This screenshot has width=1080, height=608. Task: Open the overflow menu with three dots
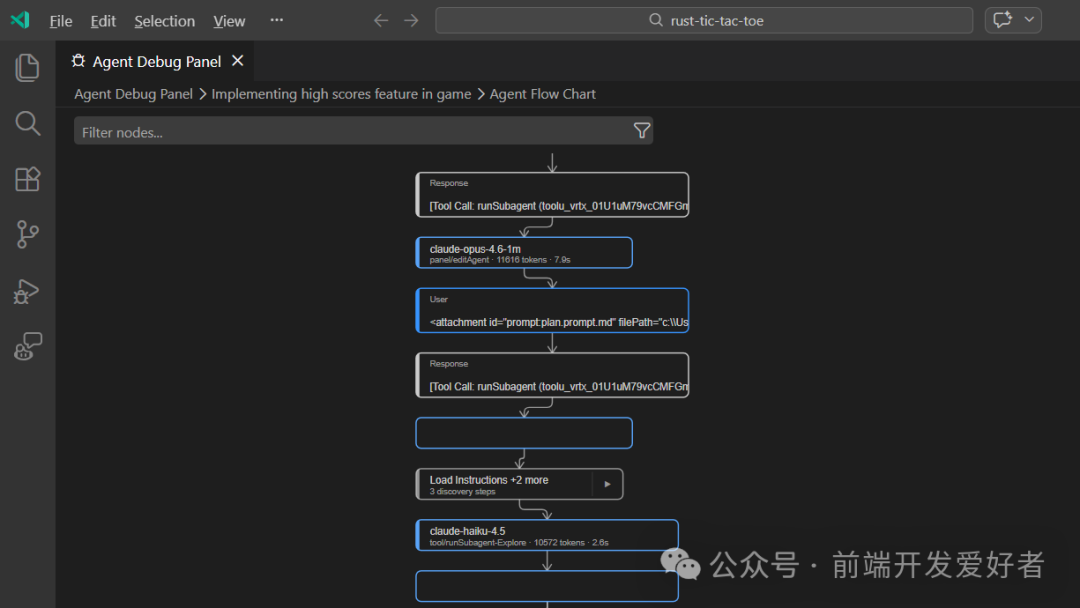coord(277,21)
